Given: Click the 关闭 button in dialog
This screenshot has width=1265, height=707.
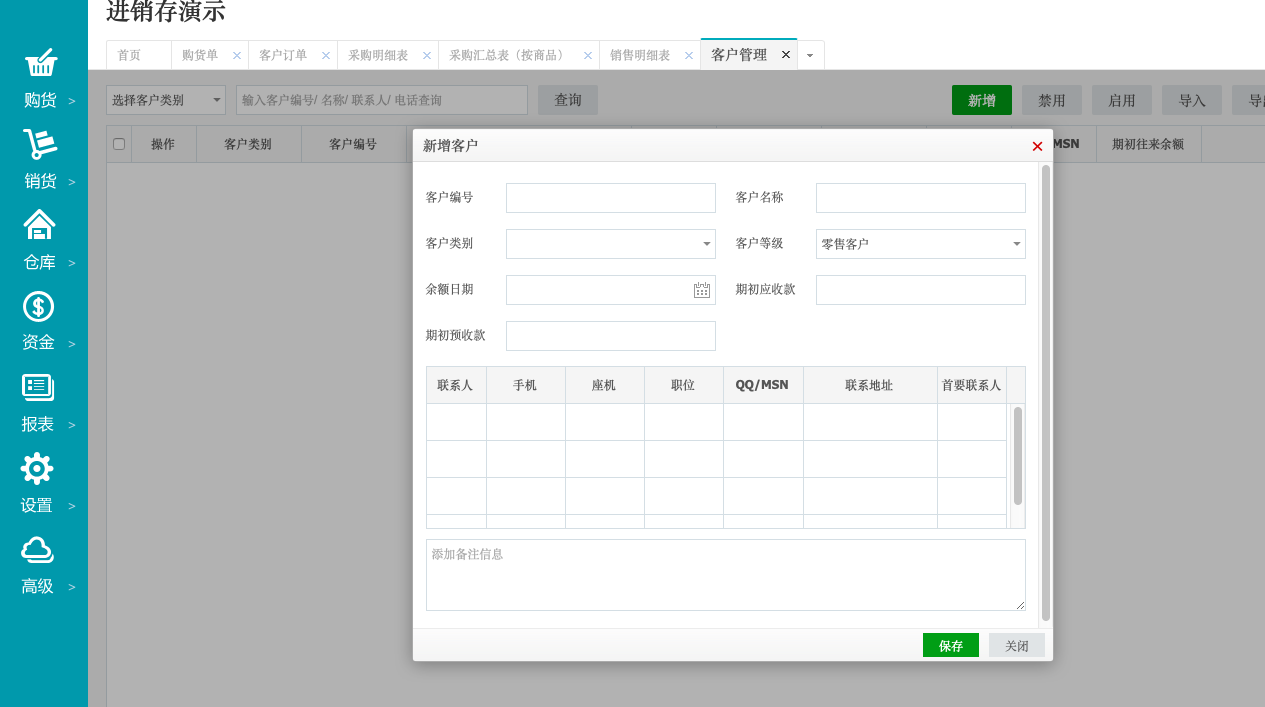Looking at the screenshot, I should coord(1017,645).
